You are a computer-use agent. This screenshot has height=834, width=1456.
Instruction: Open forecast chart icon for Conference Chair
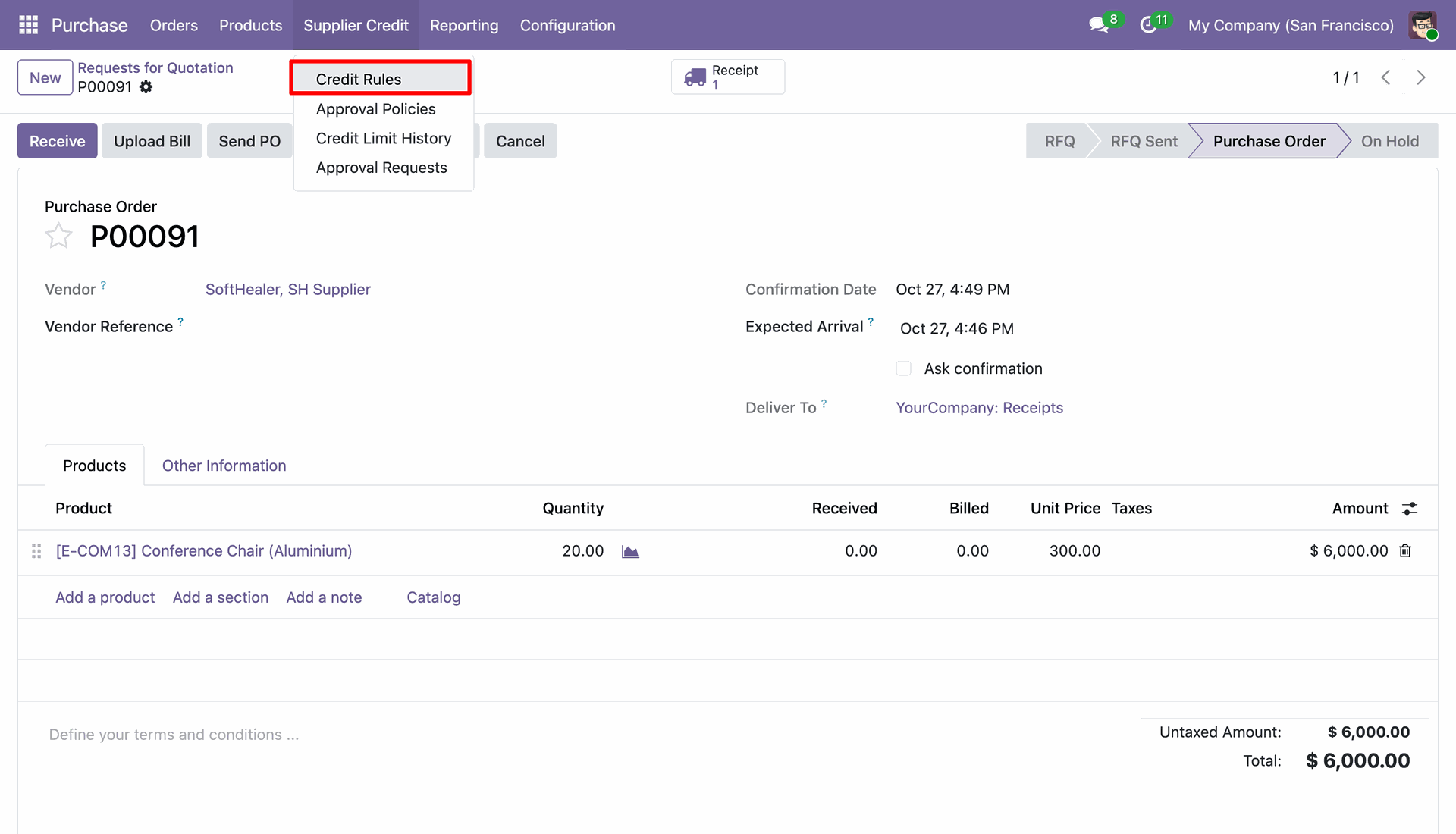pos(630,552)
